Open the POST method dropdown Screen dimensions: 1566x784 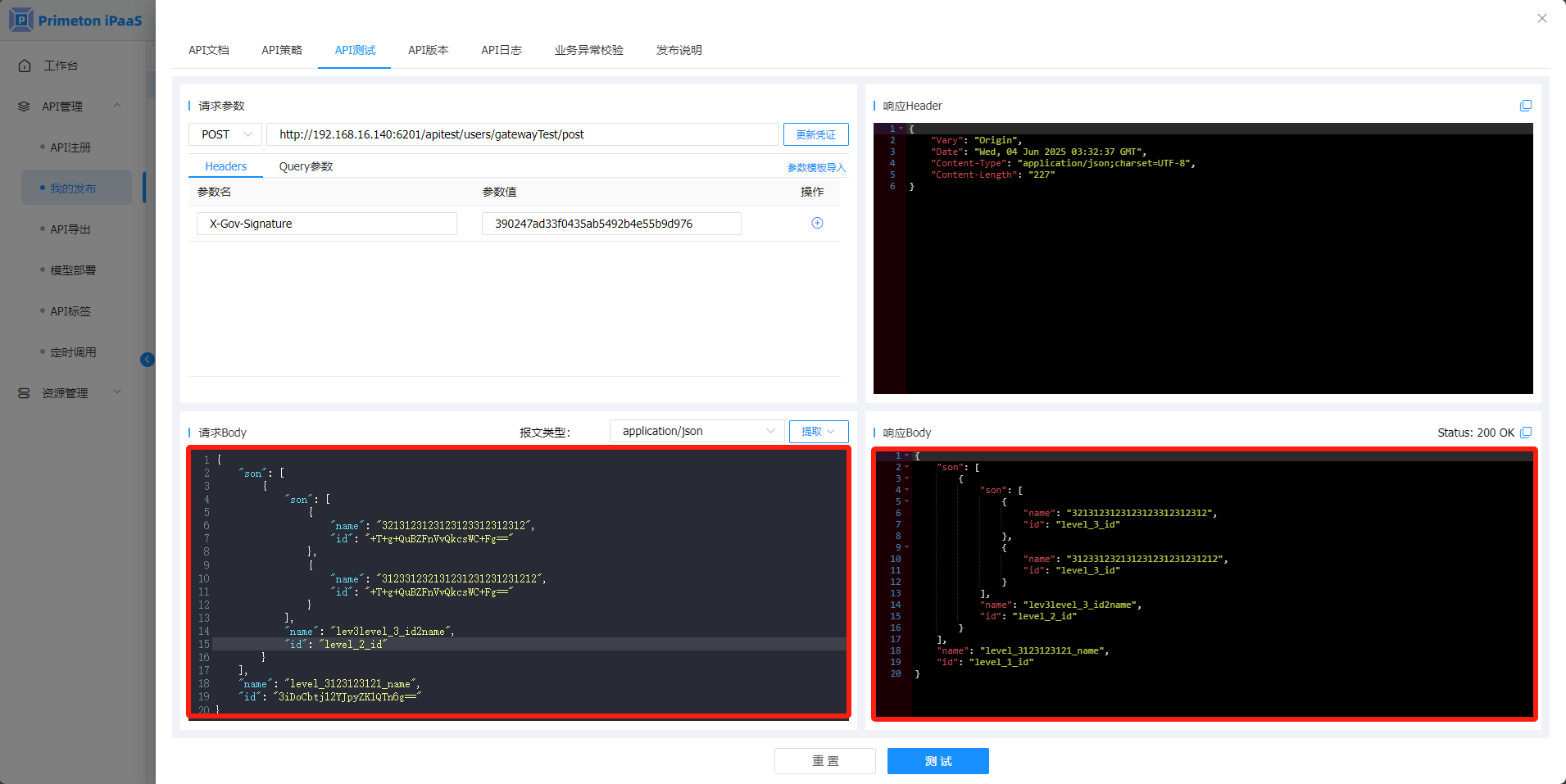pos(225,134)
